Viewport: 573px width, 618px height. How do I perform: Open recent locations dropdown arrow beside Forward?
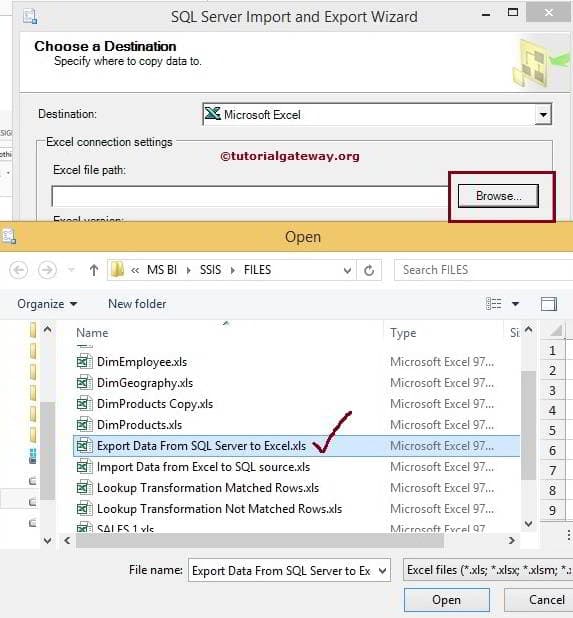(71, 270)
